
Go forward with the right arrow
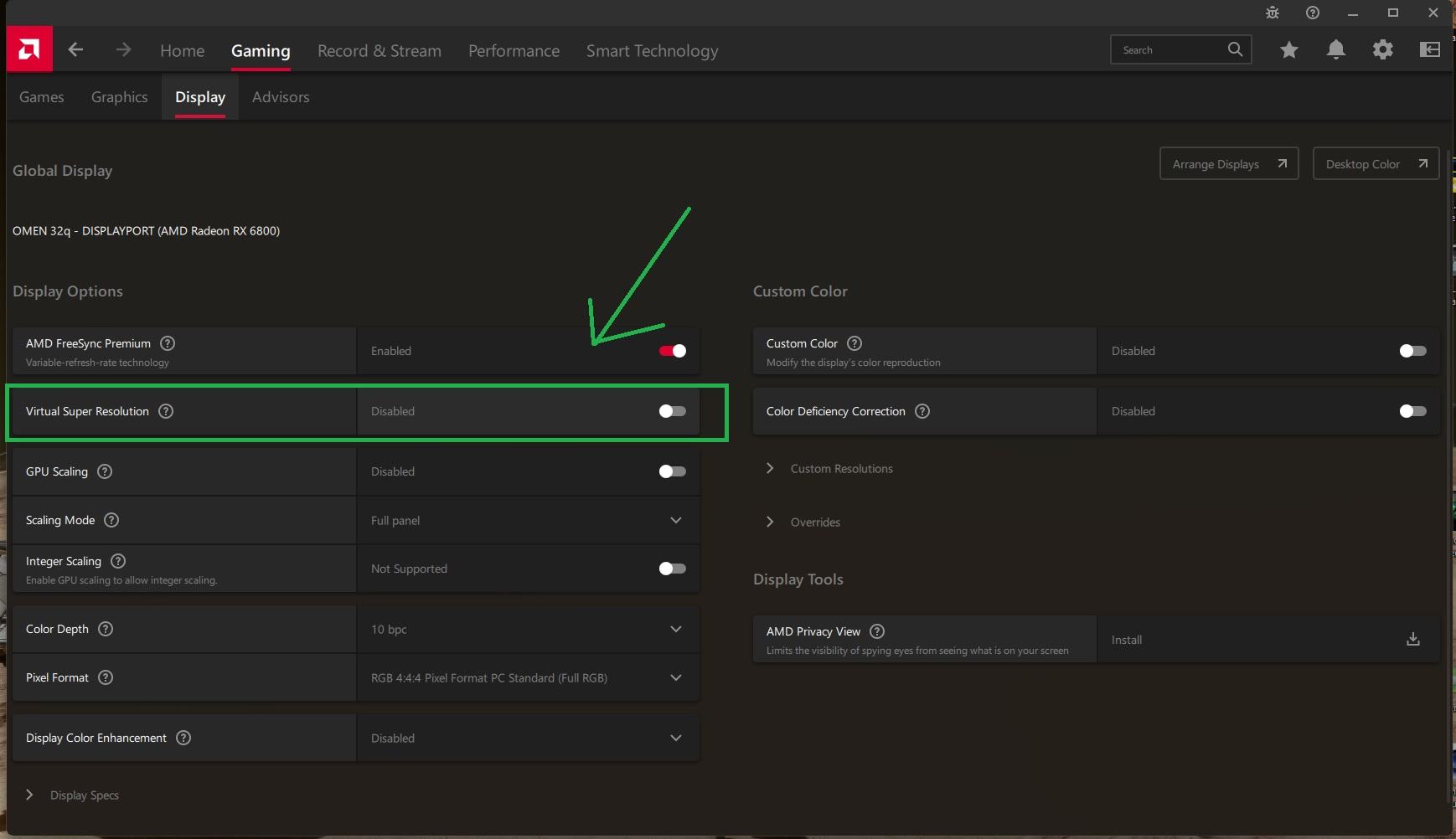123,49
